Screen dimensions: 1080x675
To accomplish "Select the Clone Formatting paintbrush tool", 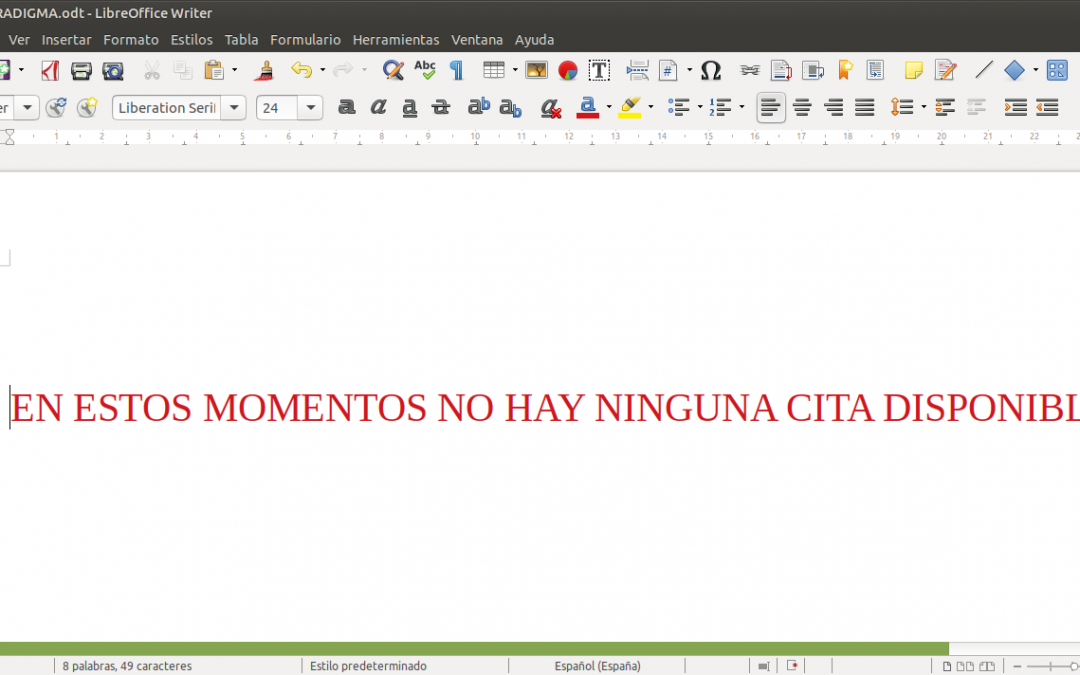I will pos(264,70).
